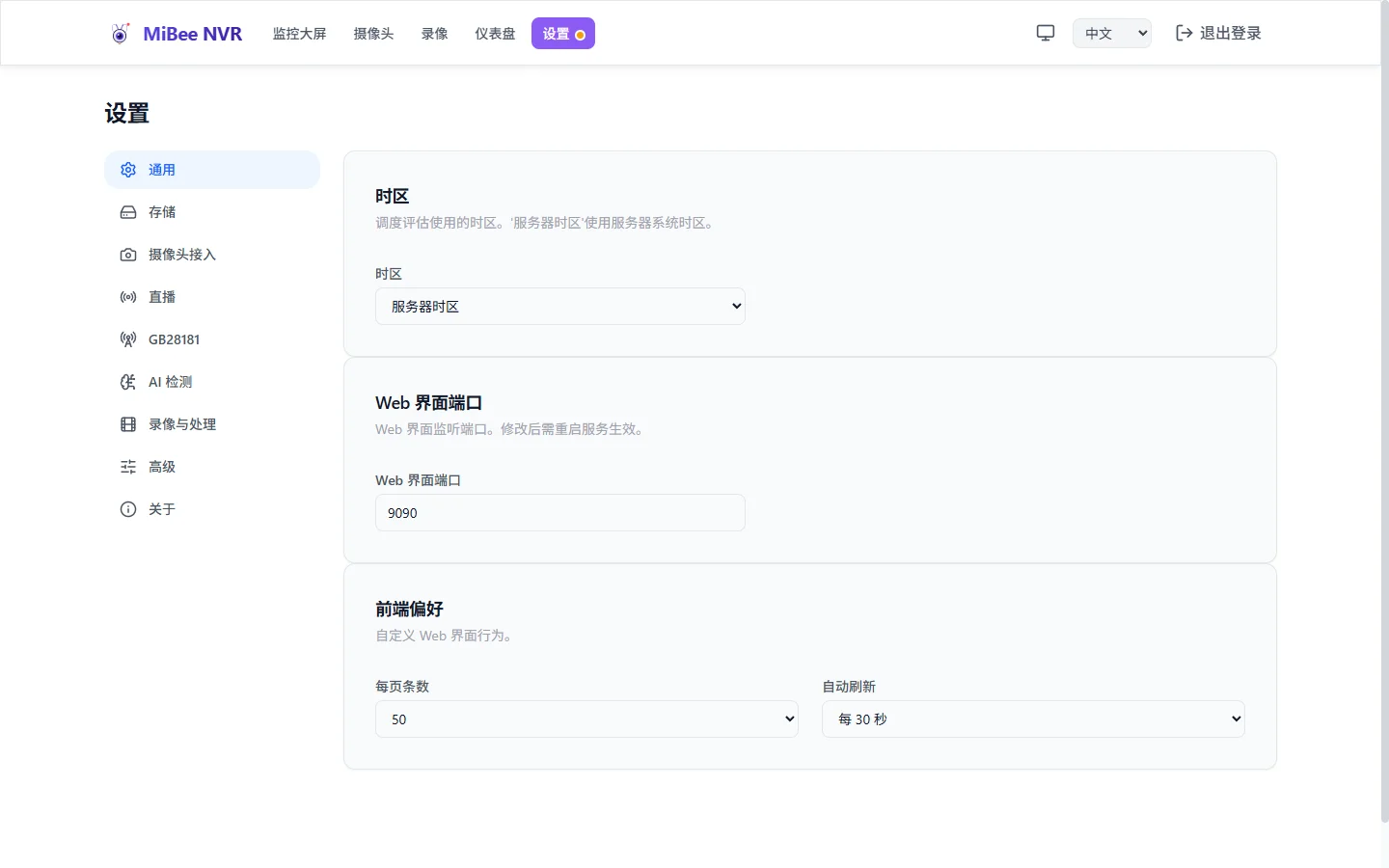Select the 设置 nav tab
The image size is (1389, 868).
point(563,34)
